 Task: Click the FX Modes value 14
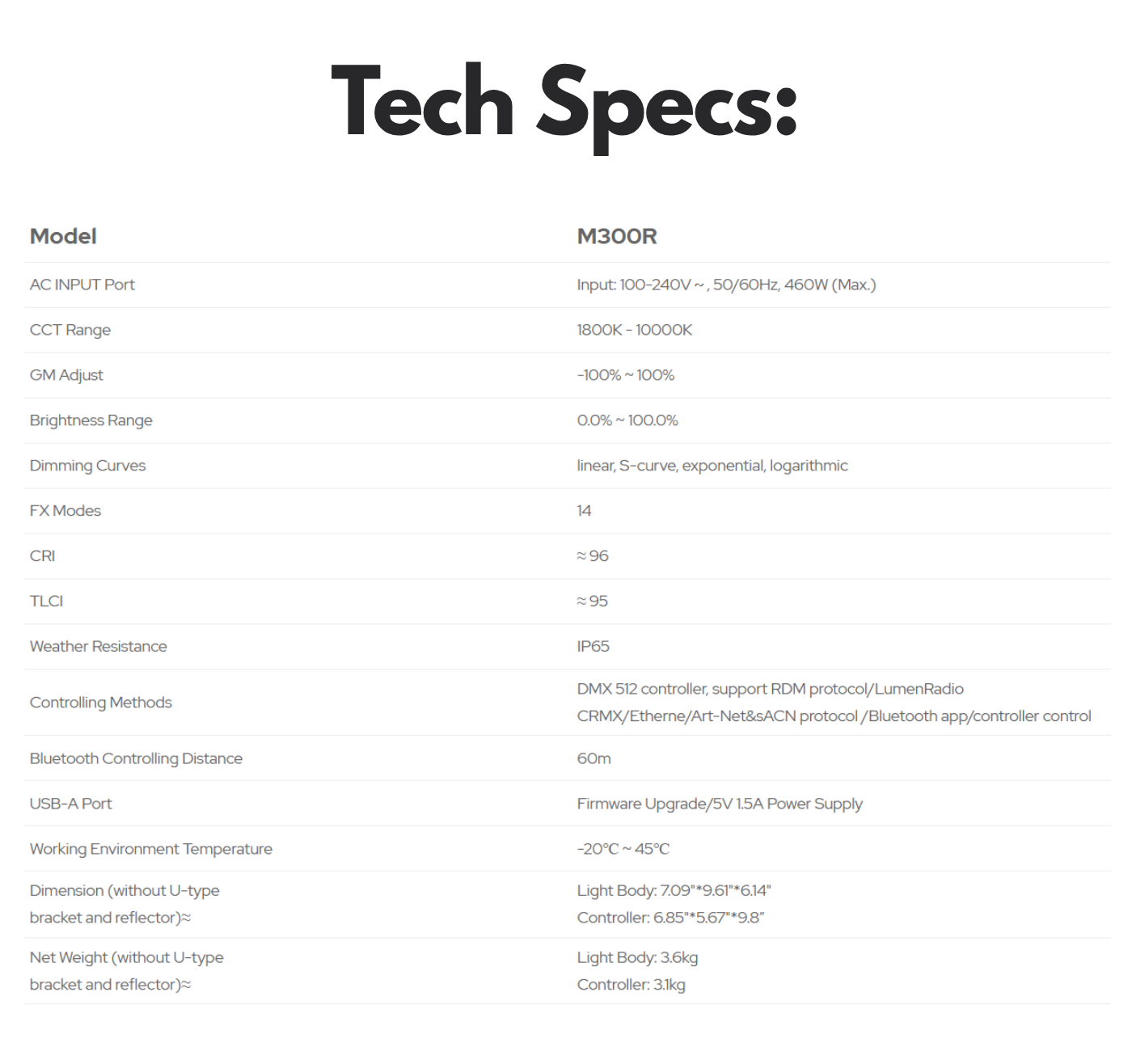[584, 511]
